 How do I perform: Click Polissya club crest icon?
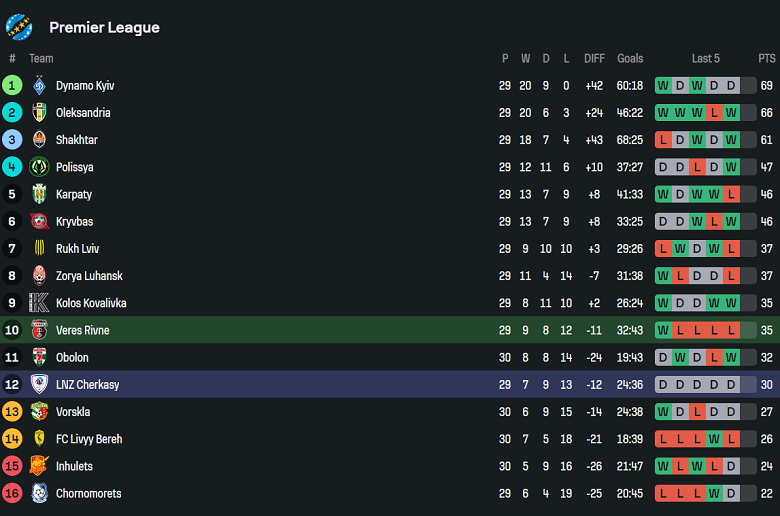(x=39, y=167)
